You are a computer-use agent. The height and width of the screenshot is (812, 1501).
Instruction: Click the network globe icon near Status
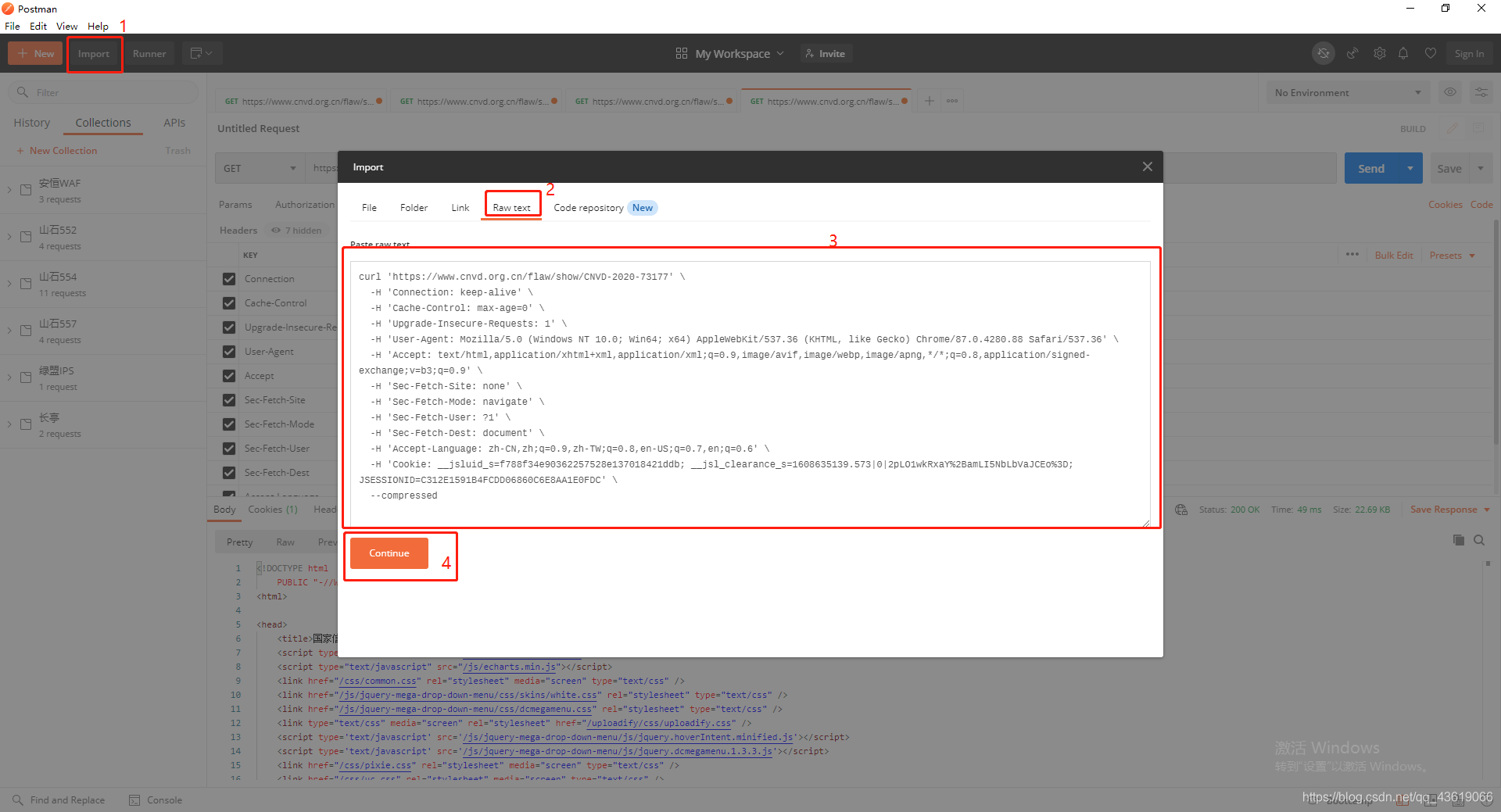(1181, 510)
